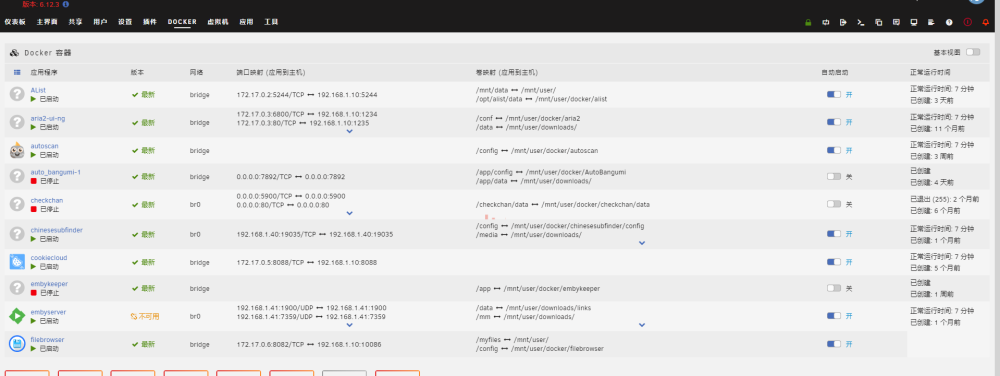Viewport: 1000px width, 376px height.
Task: Enable autostart for auto_bangumi-1
Action: click(x=834, y=177)
